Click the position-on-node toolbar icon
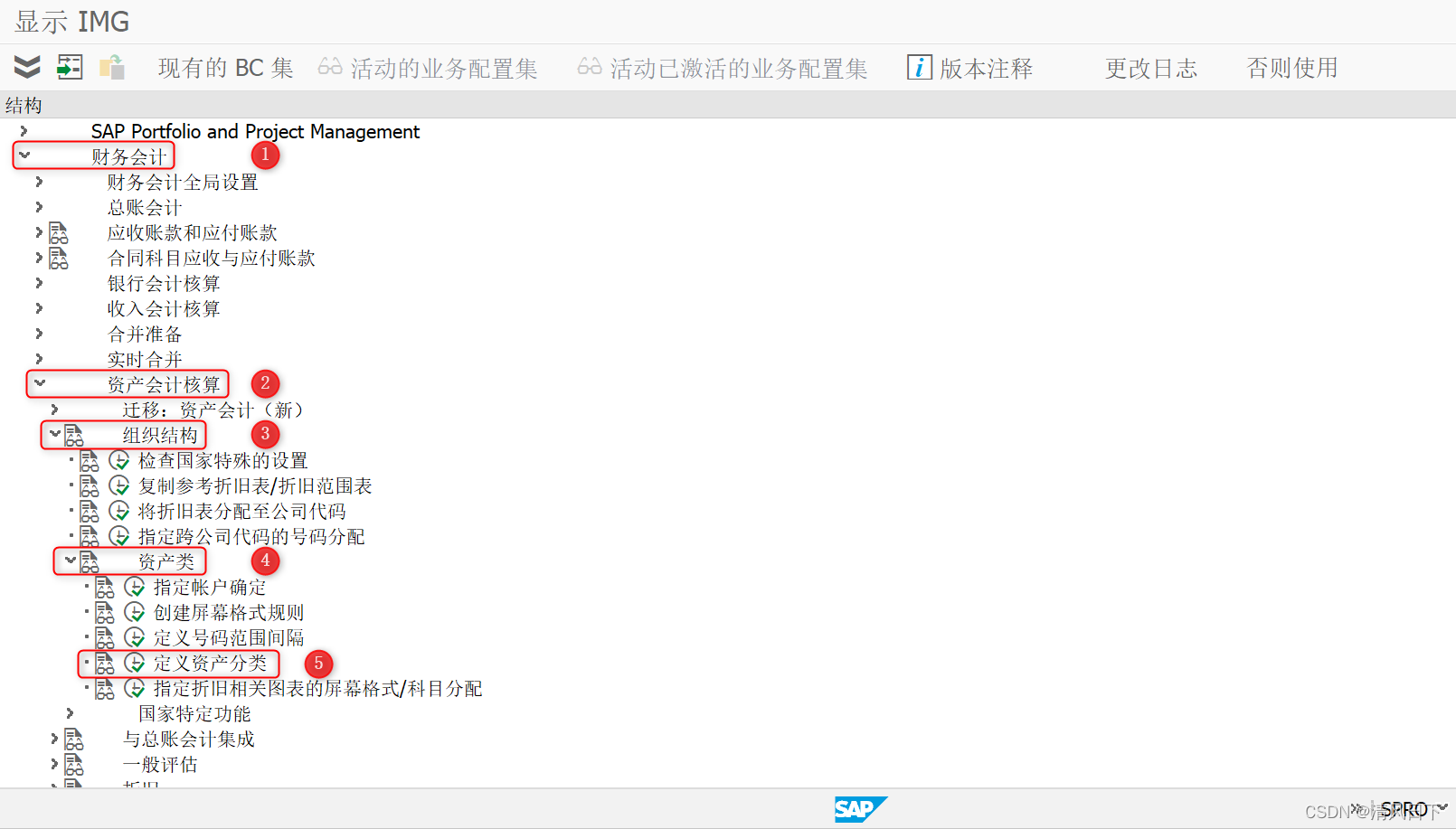This screenshot has width=1456, height=829. tap(70, 67)
